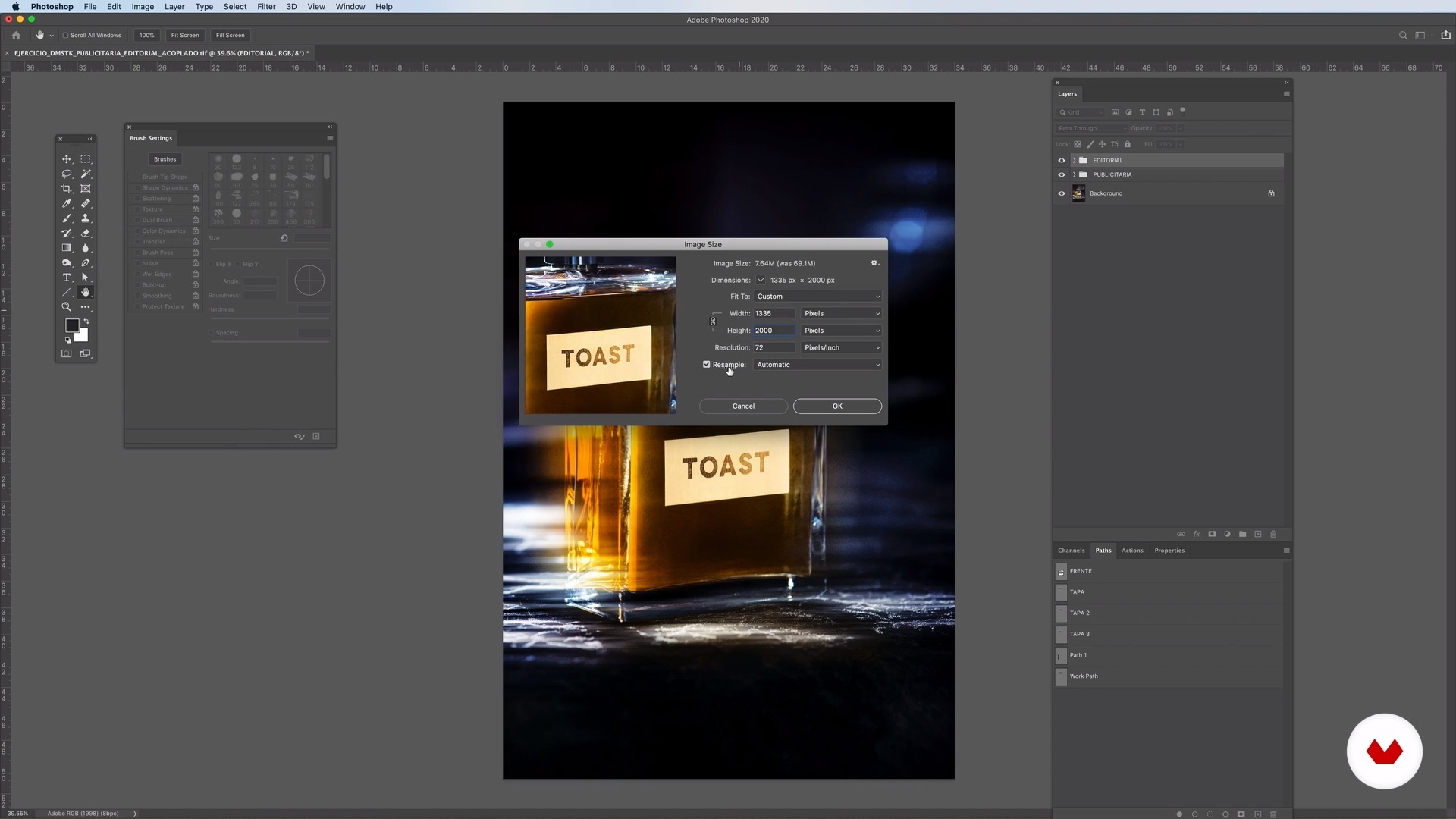Select the History Brush tool

point(67,233)
